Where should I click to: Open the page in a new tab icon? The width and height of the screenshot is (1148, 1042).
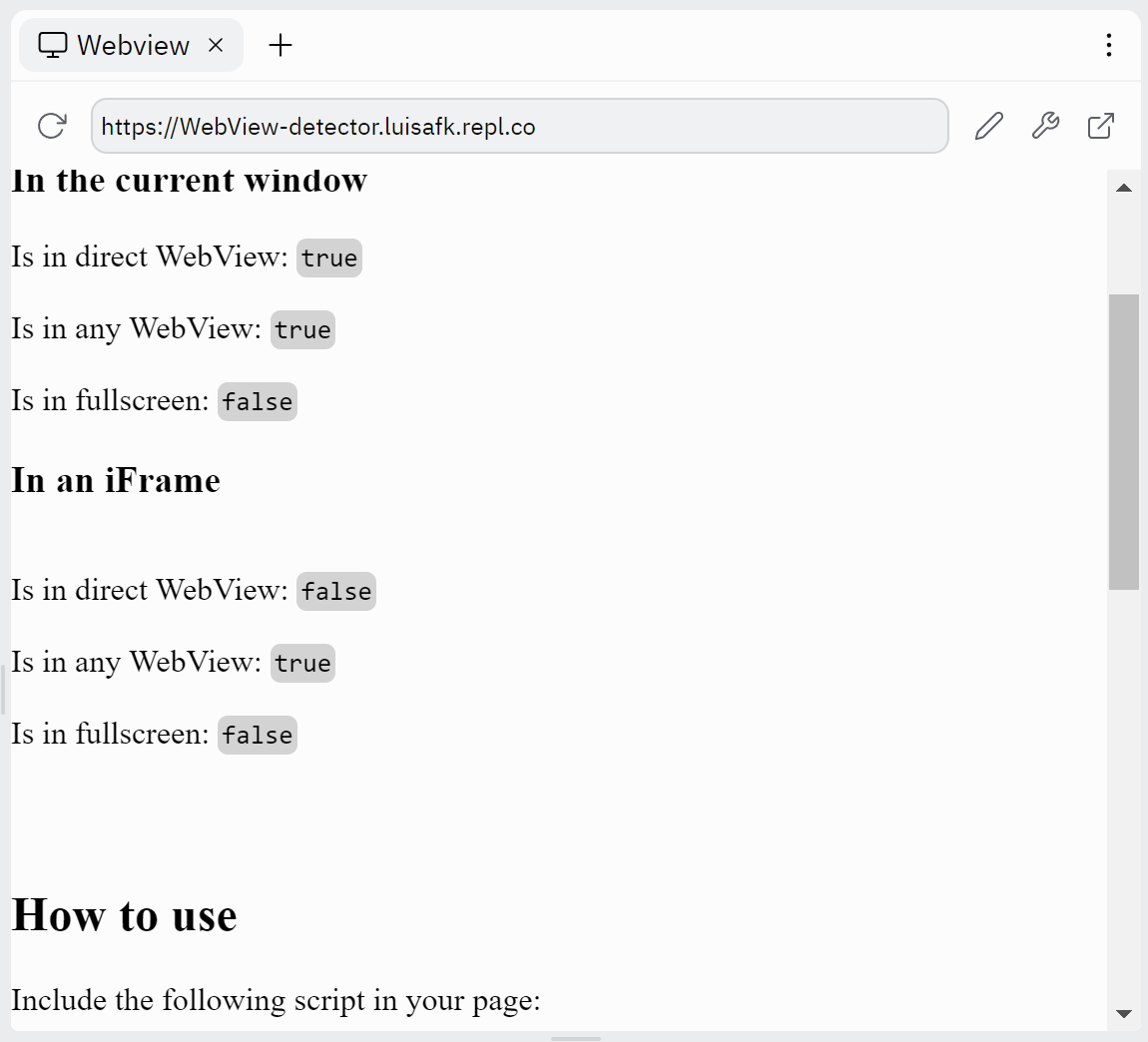pos(1100,125)
